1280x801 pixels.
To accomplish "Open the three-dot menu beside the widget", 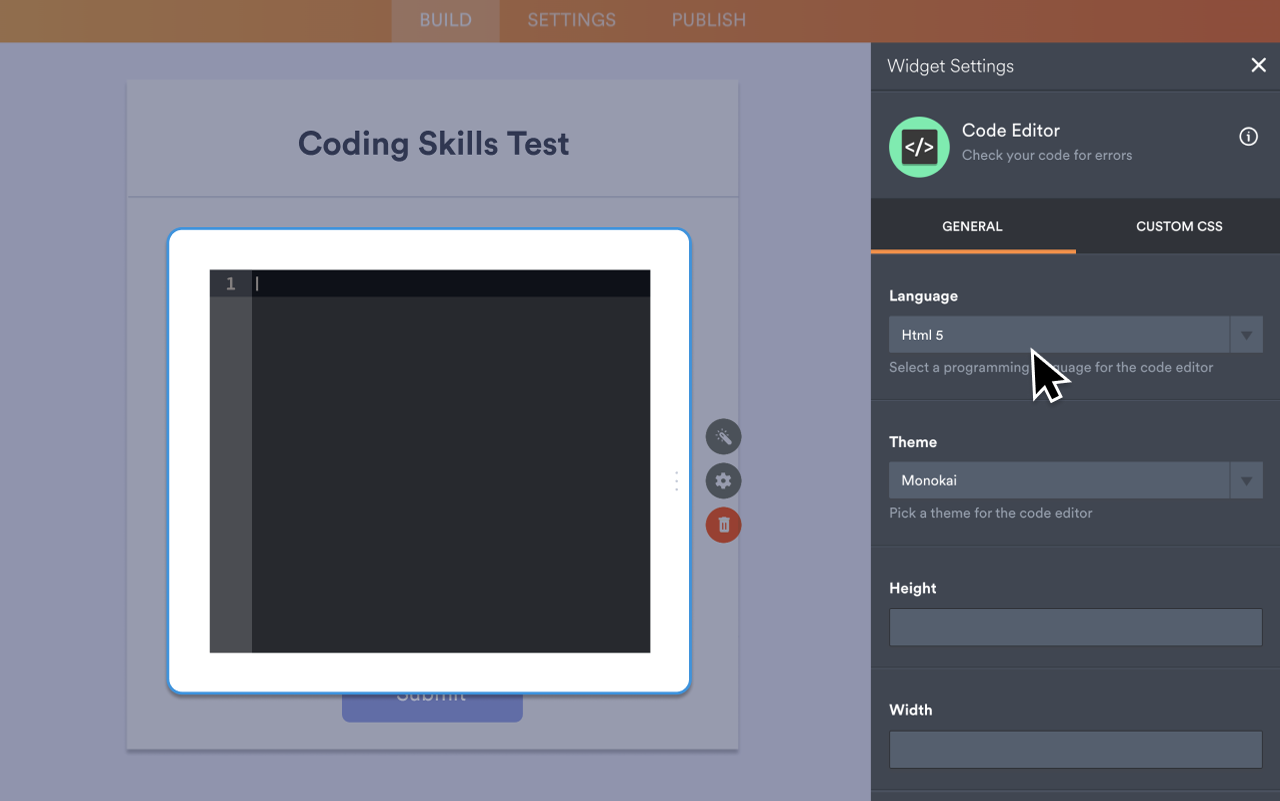I will 677,481.
